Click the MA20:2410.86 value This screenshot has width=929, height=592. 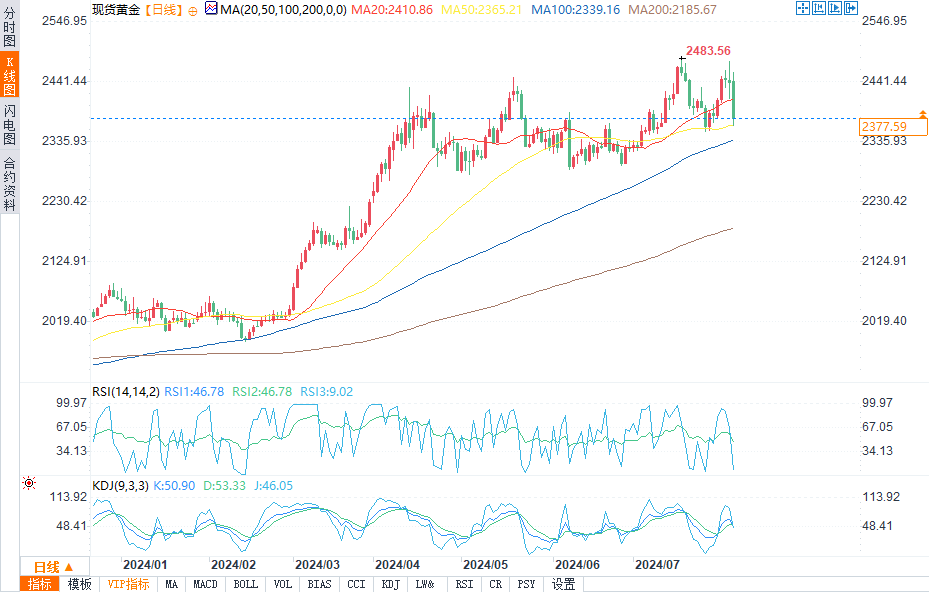(x=392, y=10)
